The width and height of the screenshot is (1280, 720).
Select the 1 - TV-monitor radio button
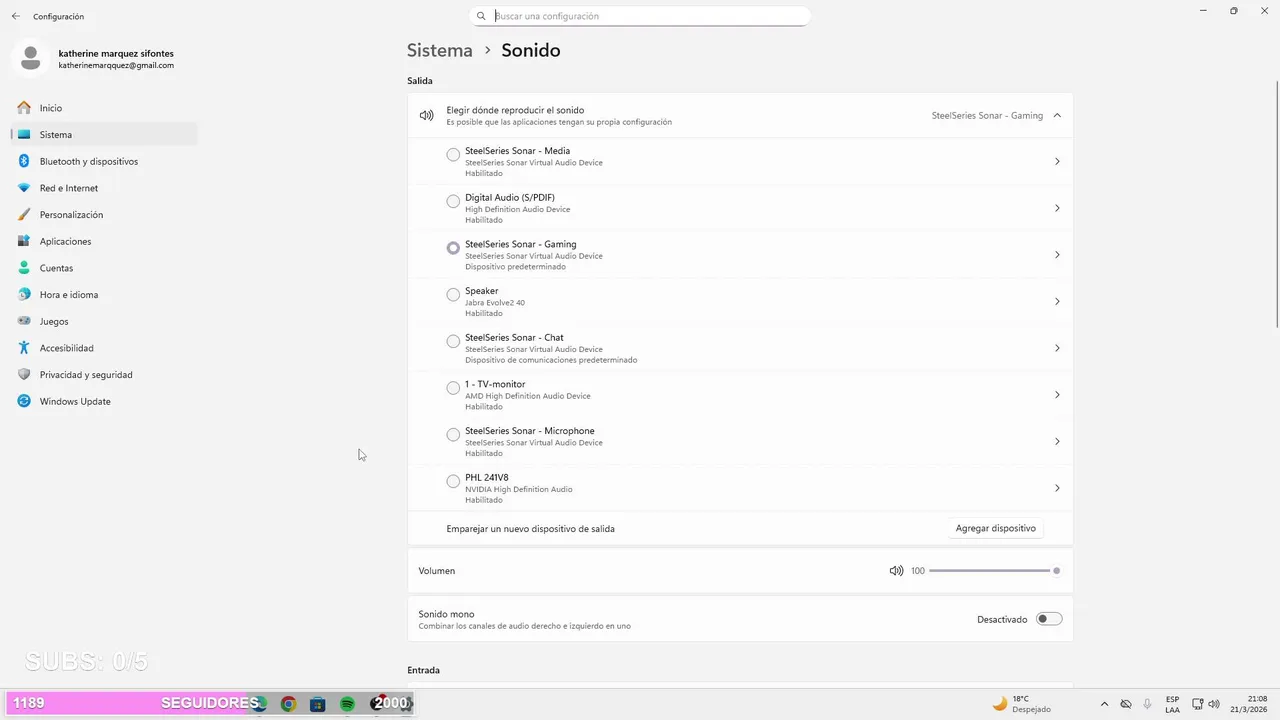[453, 388]
